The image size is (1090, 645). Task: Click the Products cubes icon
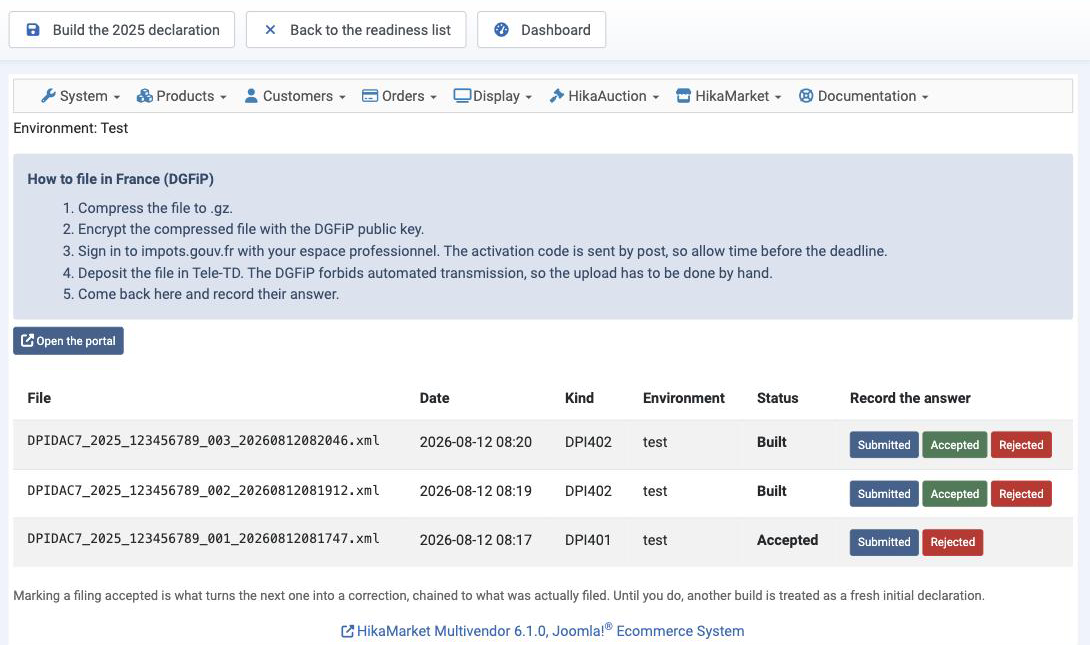(145, 96)
